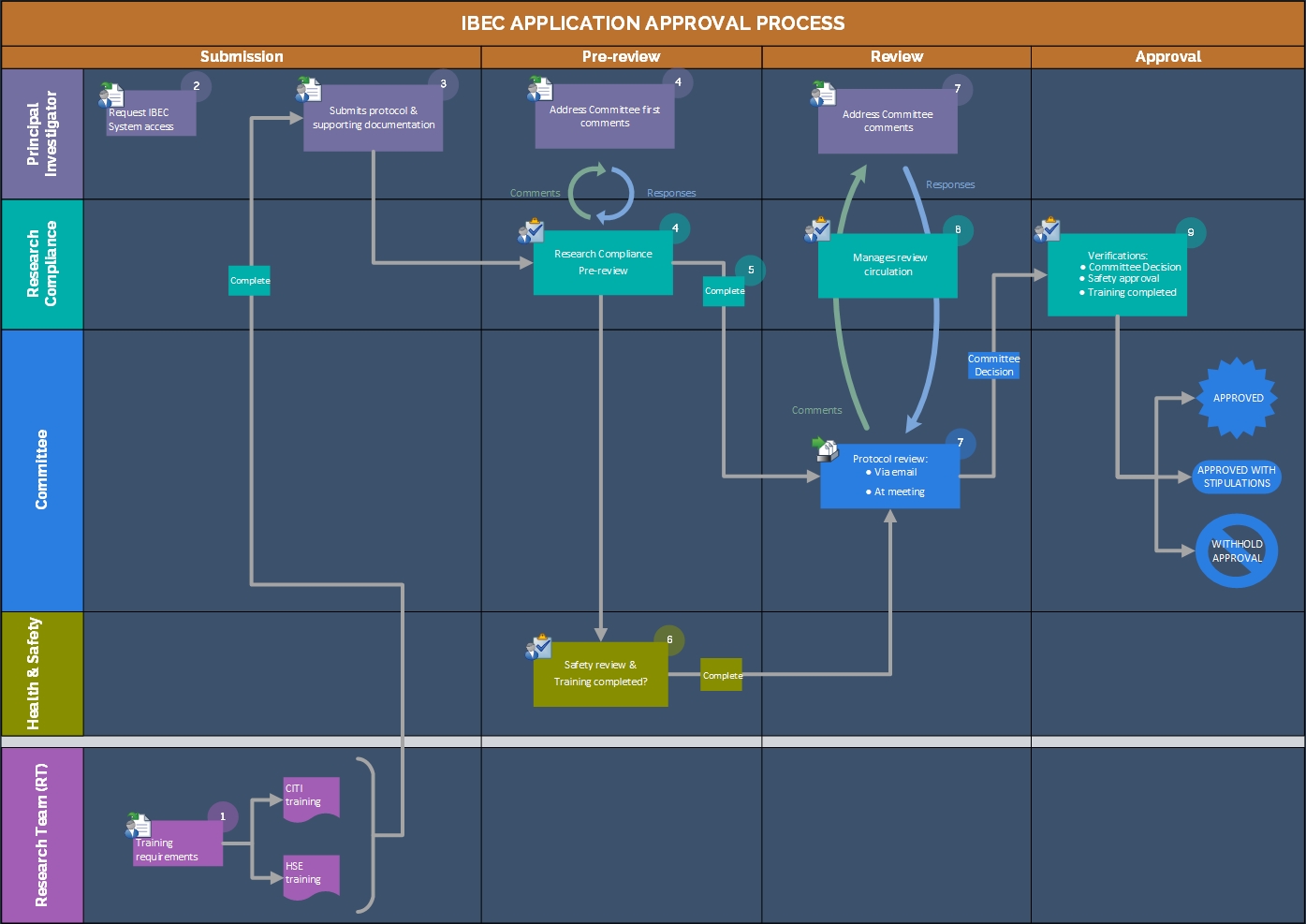Click the checklist icon on Safety review box
Viewport: 1306px width, 924px height.
pyautogui.click(x=538, y=647)
